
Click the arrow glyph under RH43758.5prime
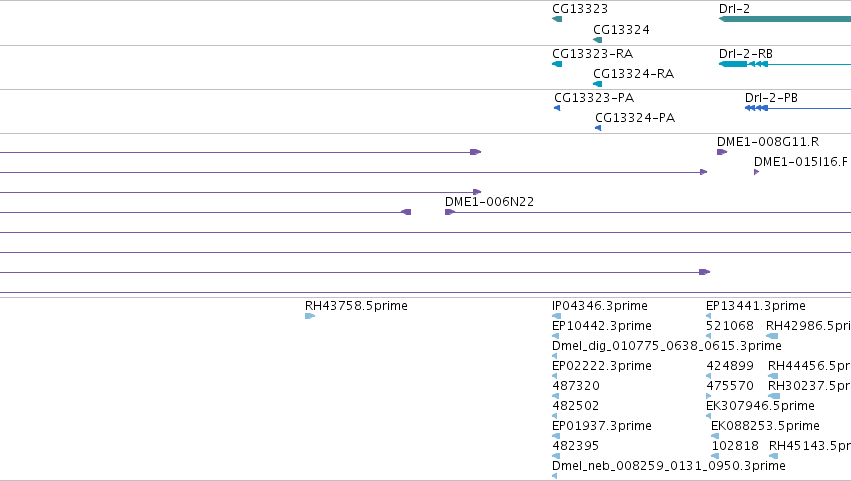click(310, 316)
